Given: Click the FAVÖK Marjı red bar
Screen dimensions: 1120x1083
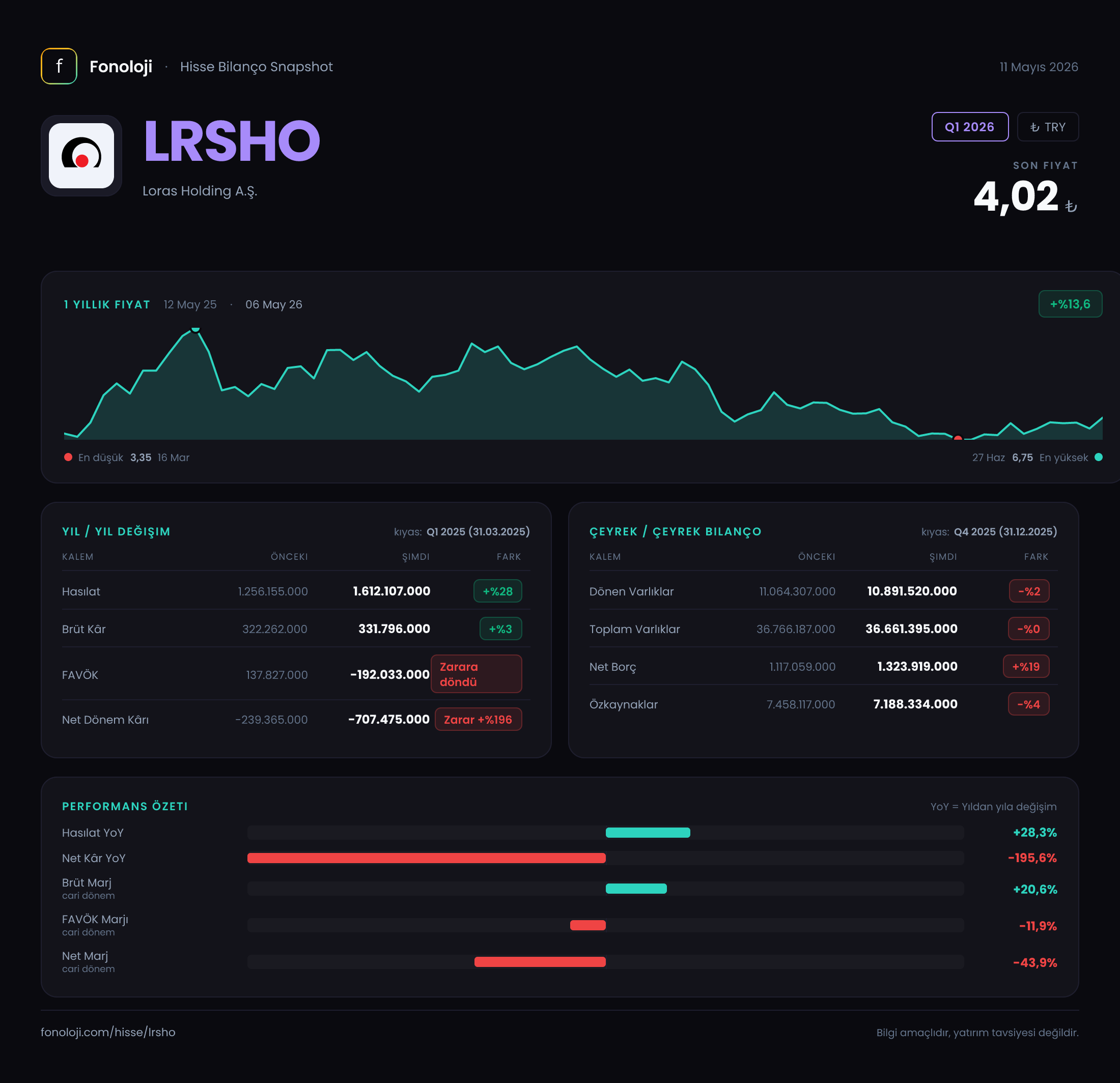Looking at the screenshot, I should [x=588, y=925].
